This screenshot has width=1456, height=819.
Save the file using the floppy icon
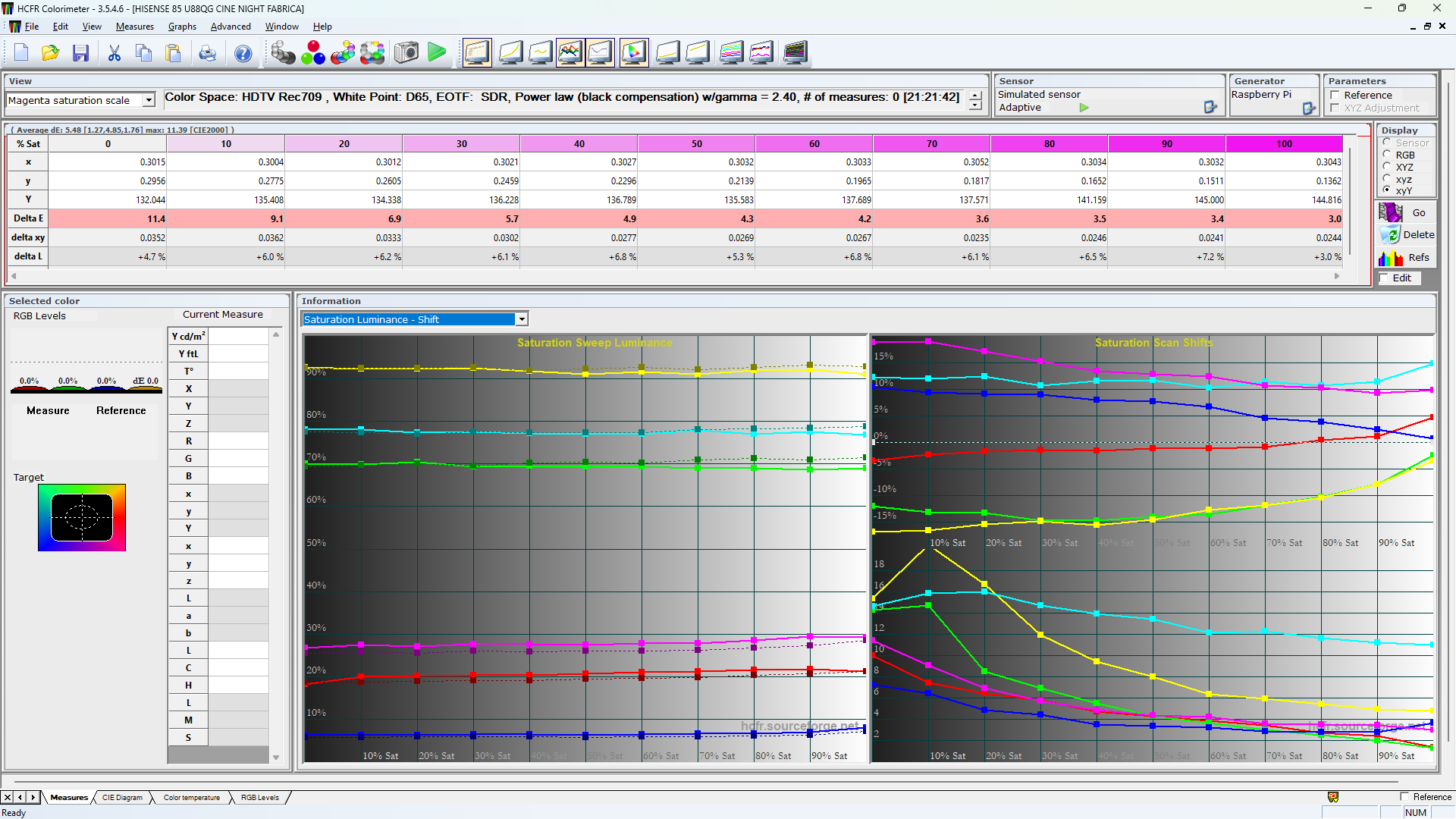(80, 52)
